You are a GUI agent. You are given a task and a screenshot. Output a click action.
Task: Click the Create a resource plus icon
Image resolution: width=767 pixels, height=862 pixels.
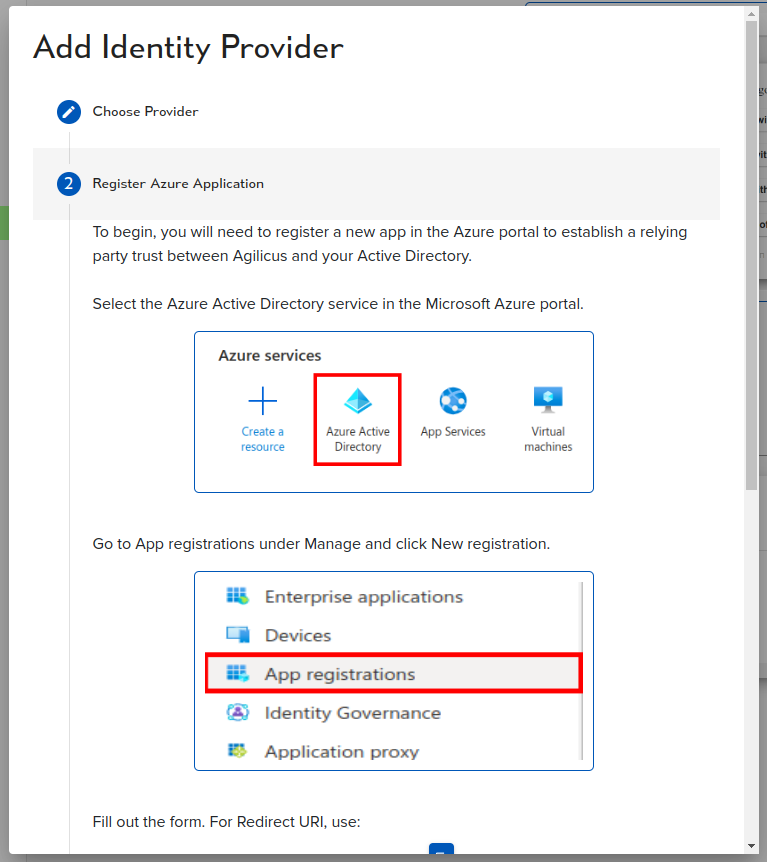[263, 401]
